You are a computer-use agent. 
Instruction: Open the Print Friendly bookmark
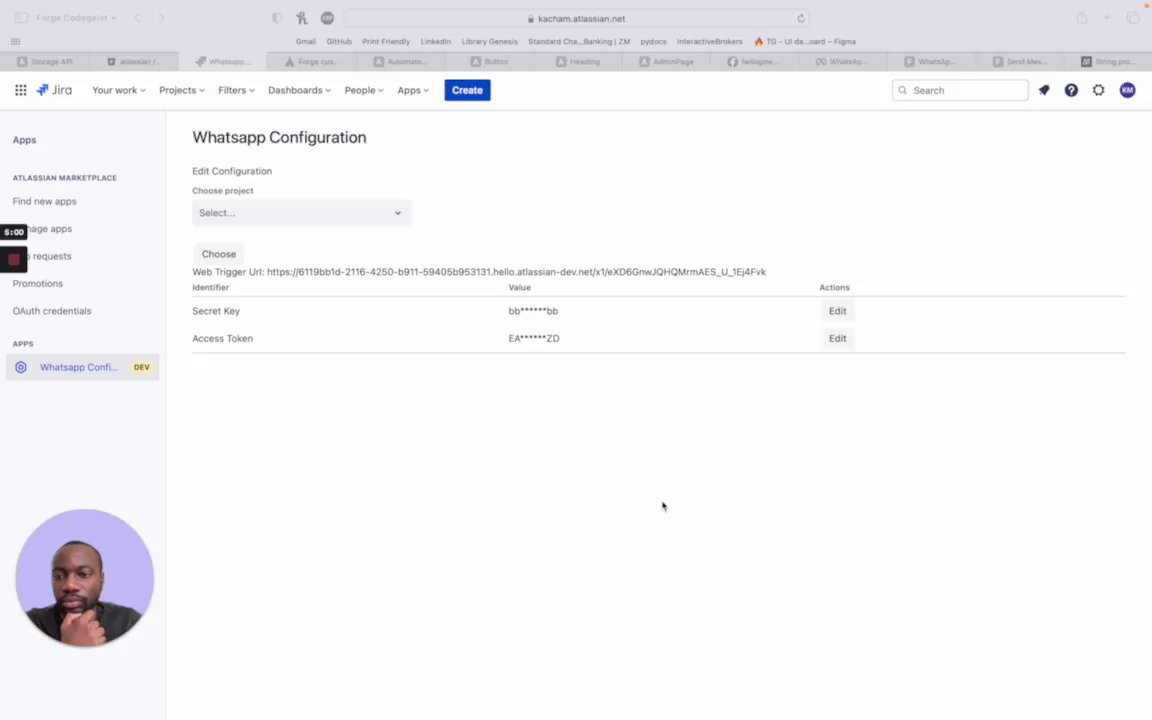click(x=386, y=41)
